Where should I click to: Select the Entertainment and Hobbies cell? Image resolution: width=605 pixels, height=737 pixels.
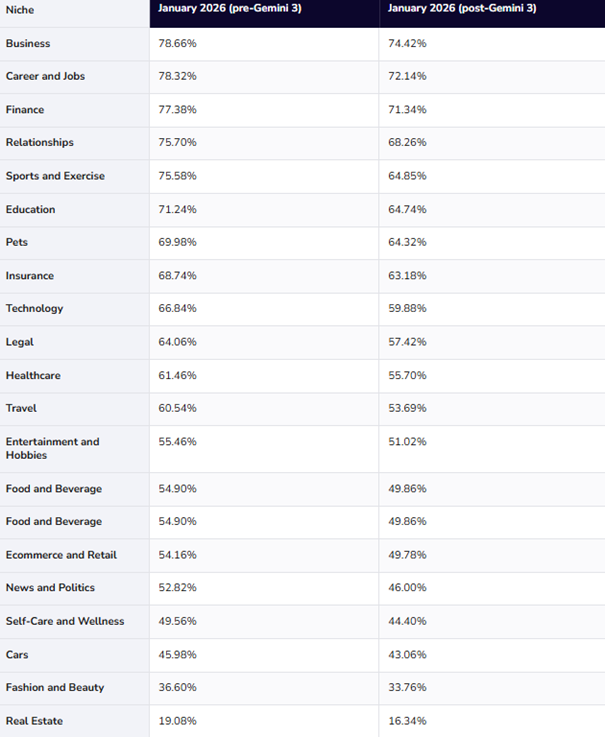pos(52,448)
